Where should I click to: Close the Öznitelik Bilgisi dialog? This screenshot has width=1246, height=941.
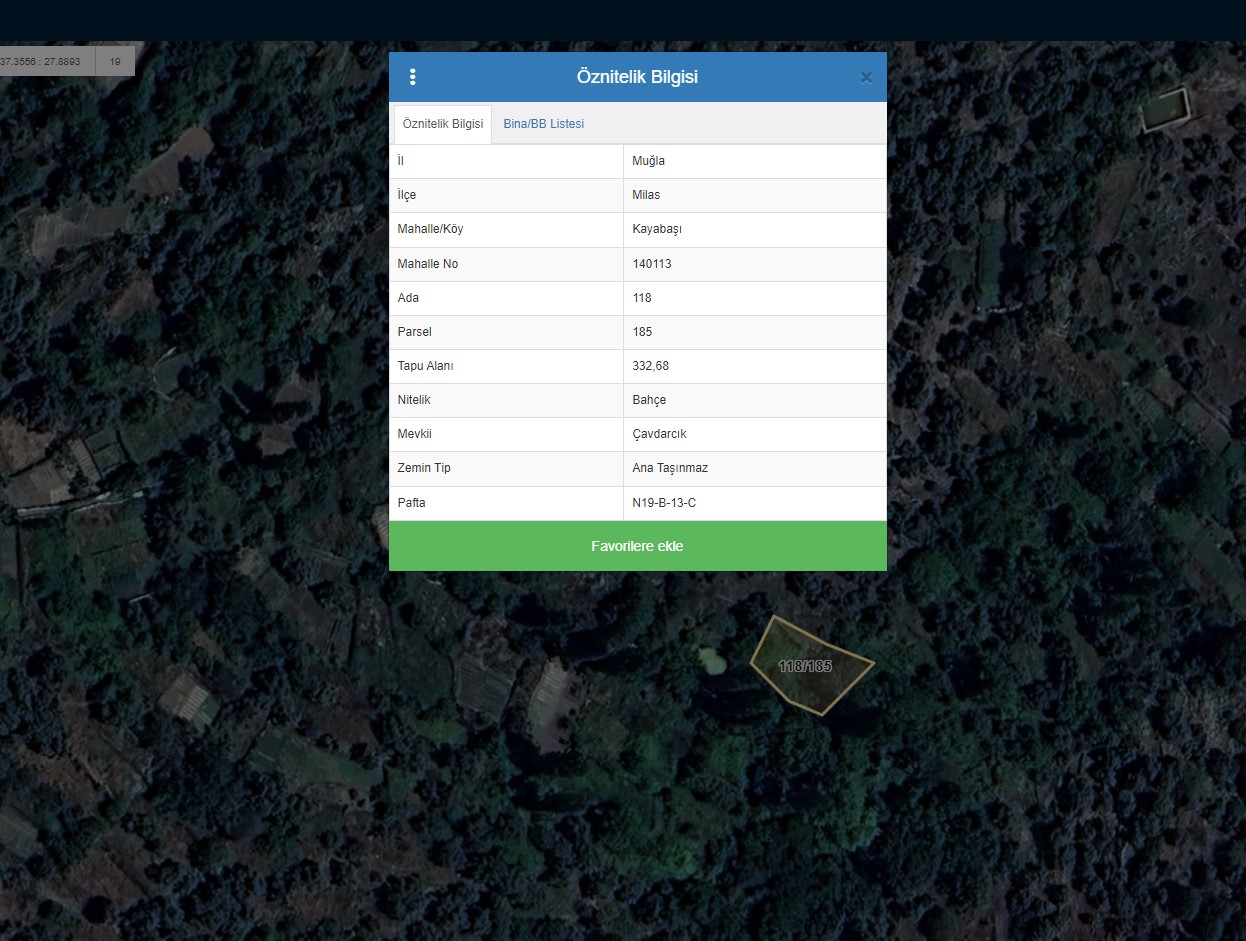pos(866,78)
